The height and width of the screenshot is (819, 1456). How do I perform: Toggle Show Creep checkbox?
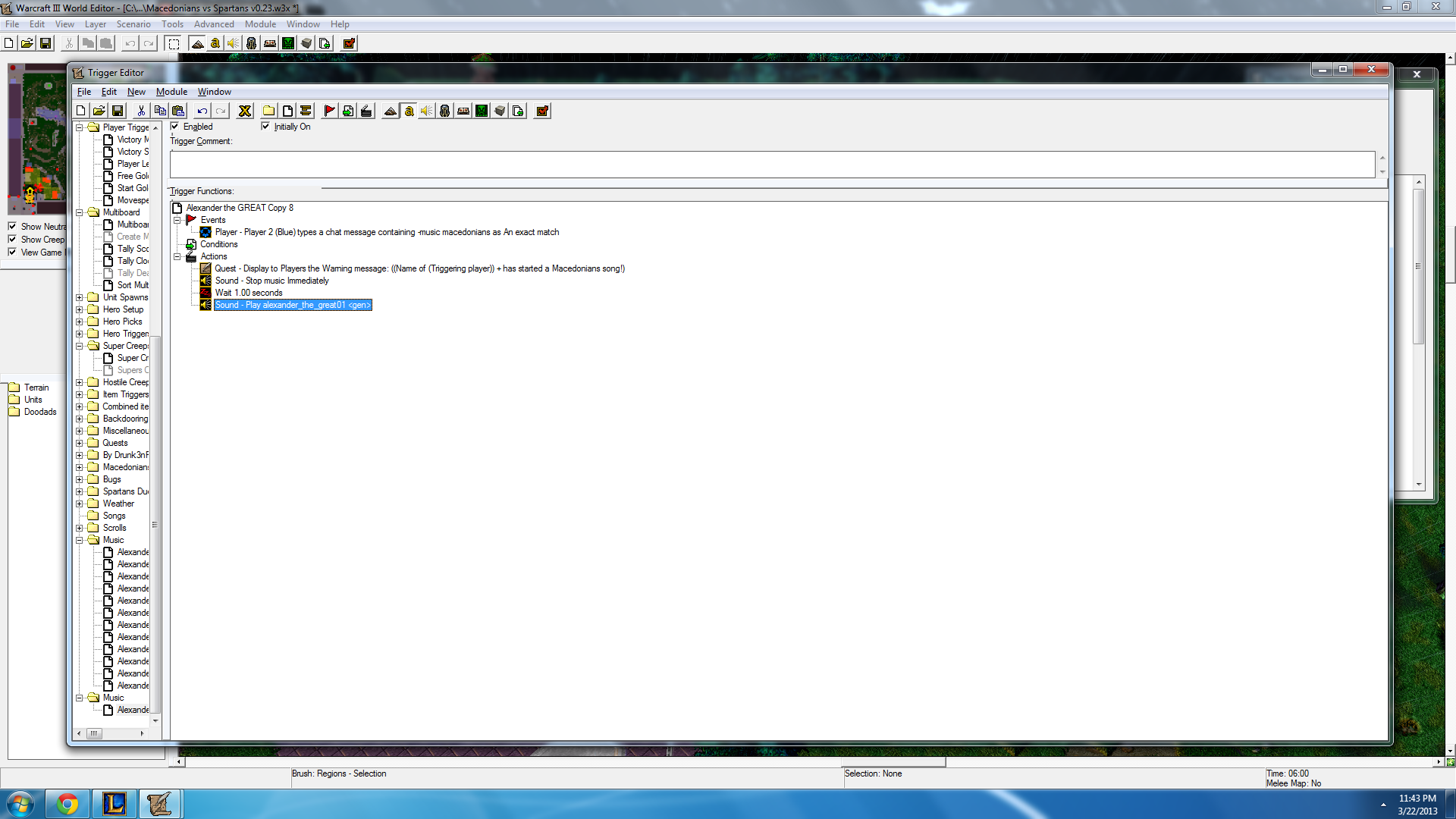coord(12,239)
